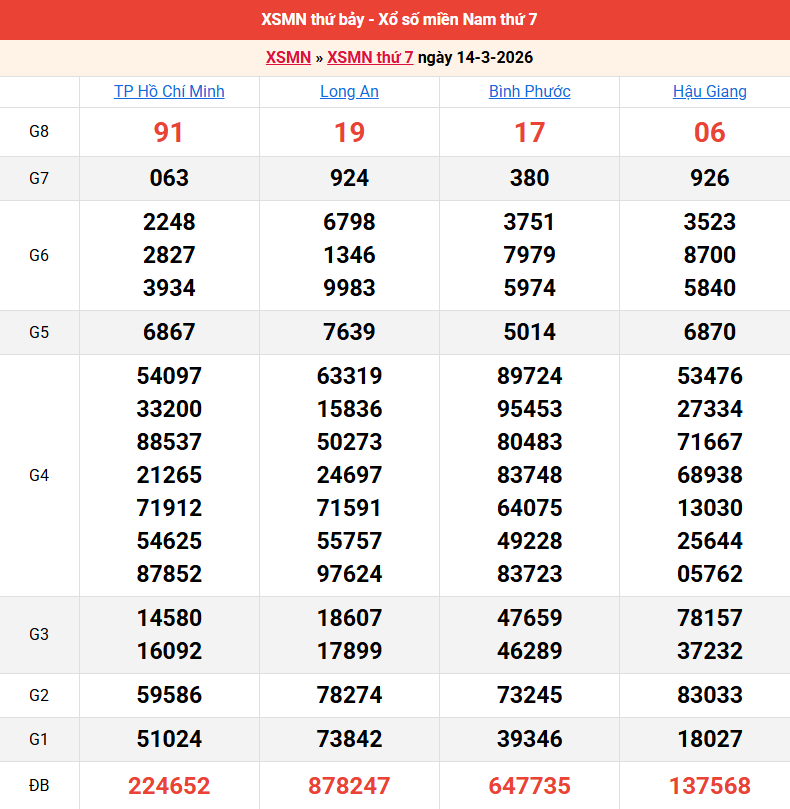Open the TP Hồ Chí Minh province link

[x=169, y=92]
